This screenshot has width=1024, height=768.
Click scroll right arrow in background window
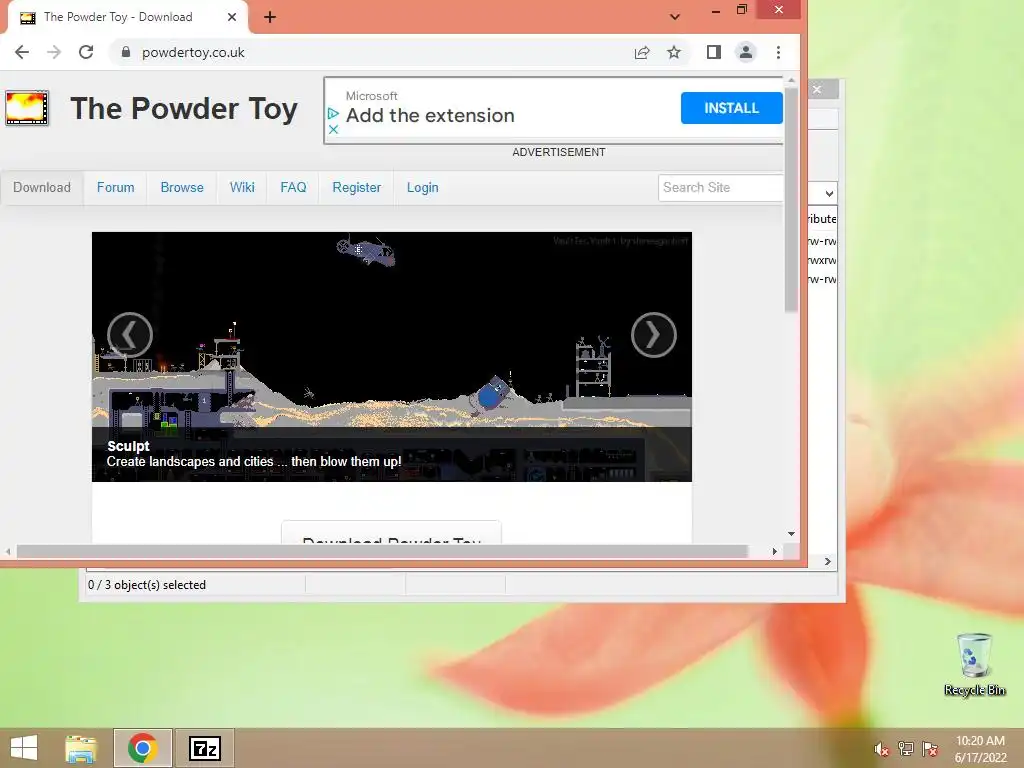(x=827, y=562)
